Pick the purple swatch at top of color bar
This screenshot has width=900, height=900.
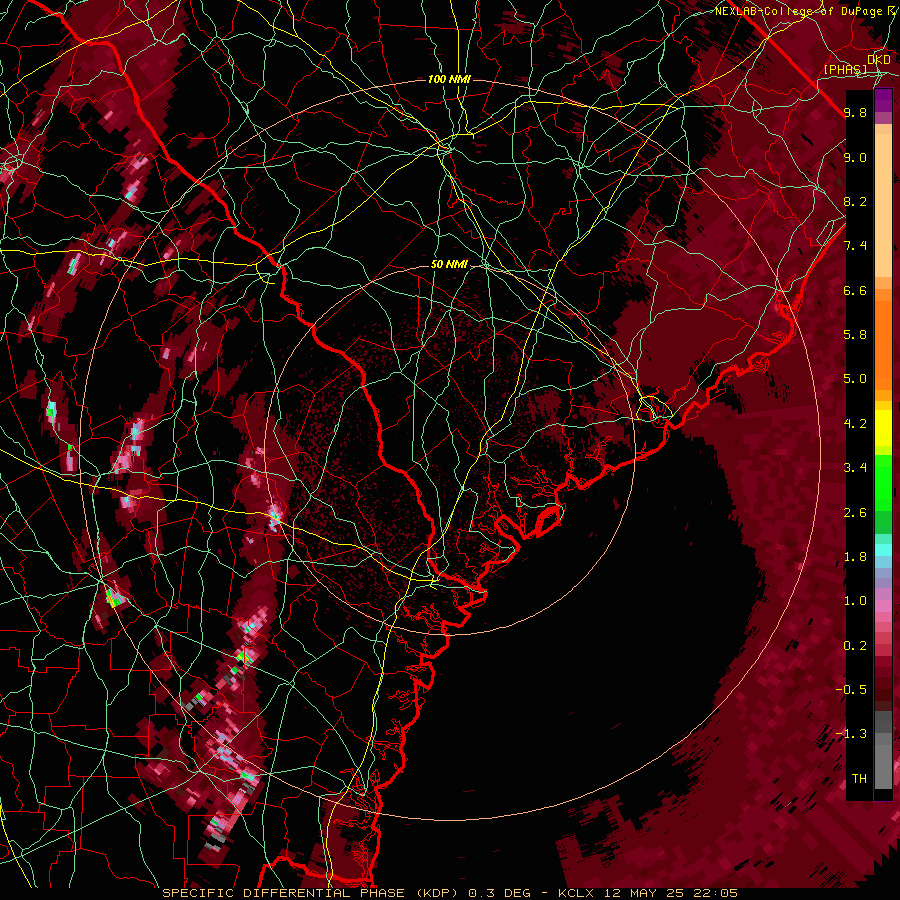coord(883,100)
